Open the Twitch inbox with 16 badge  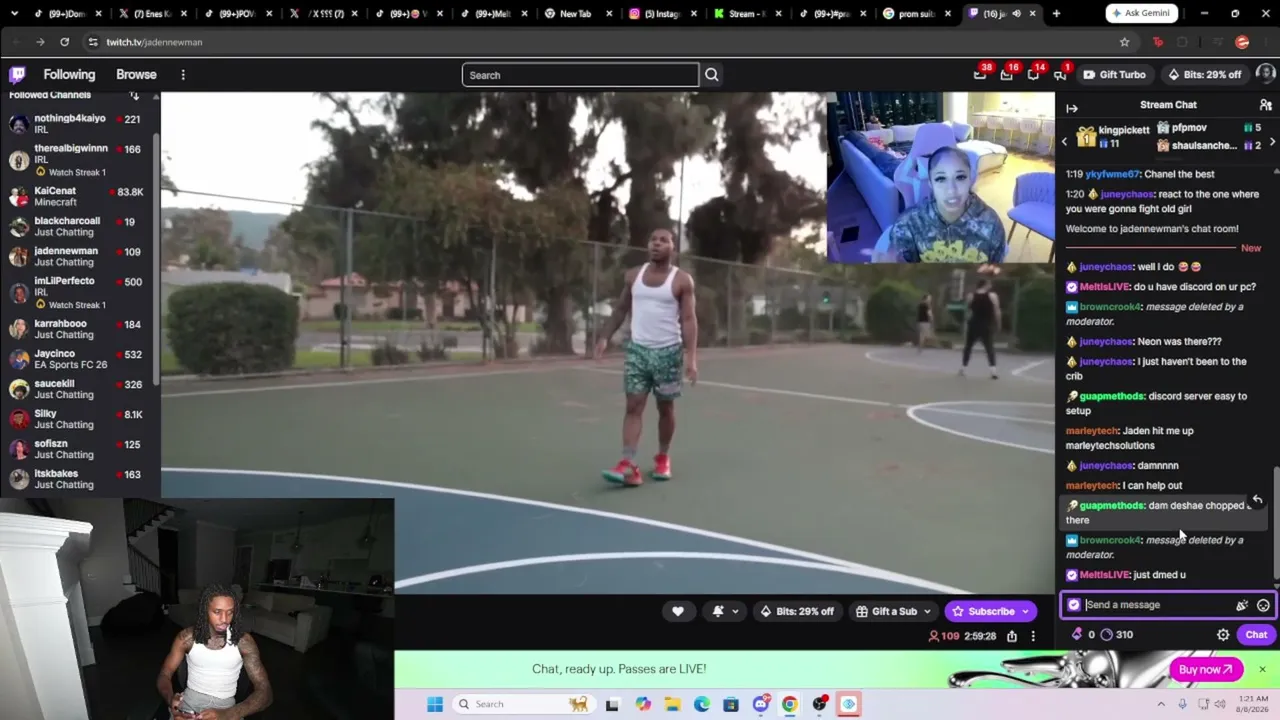tap(1007, 75)
